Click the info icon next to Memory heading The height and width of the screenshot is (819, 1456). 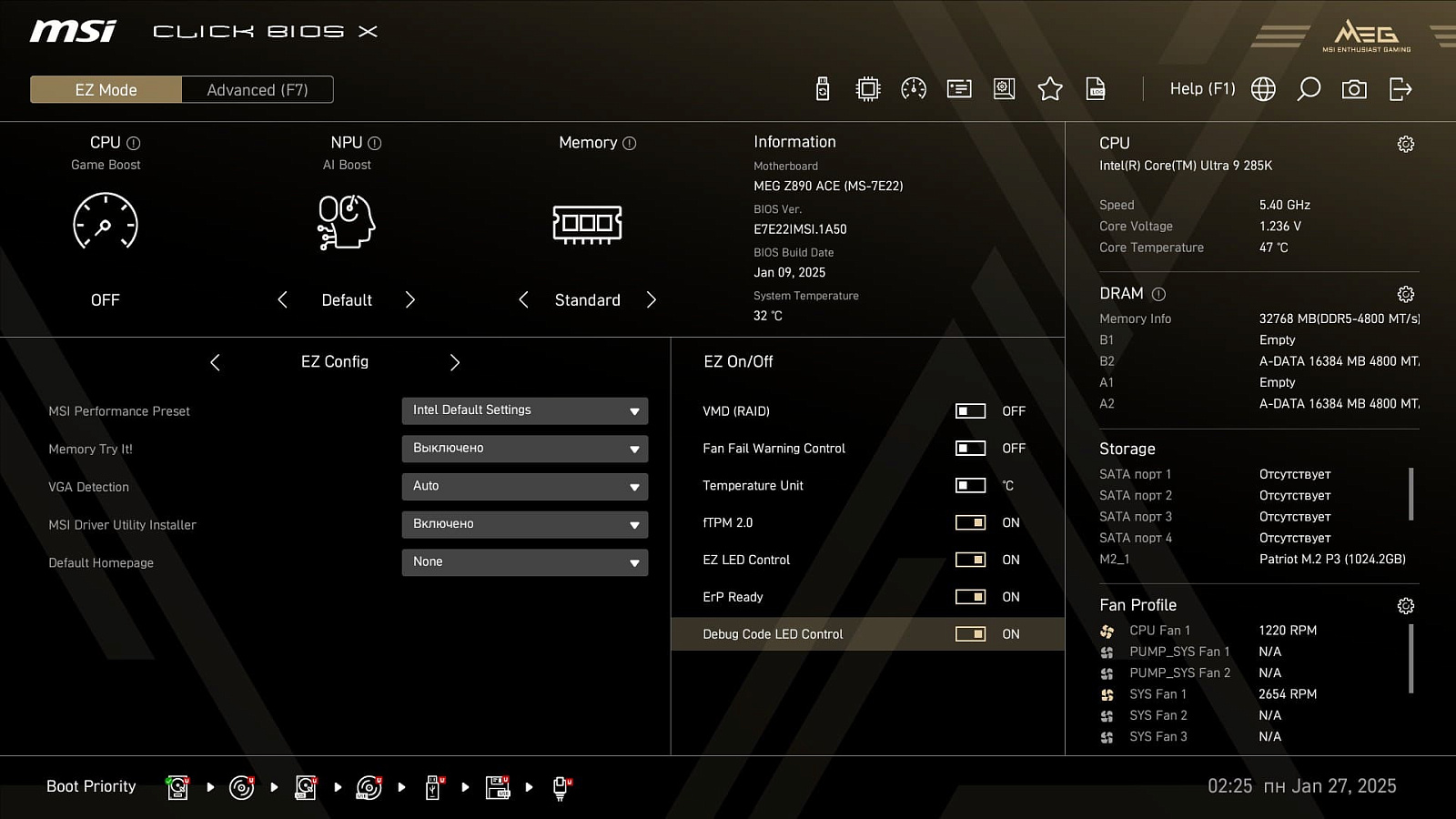(x=630, y=143)
